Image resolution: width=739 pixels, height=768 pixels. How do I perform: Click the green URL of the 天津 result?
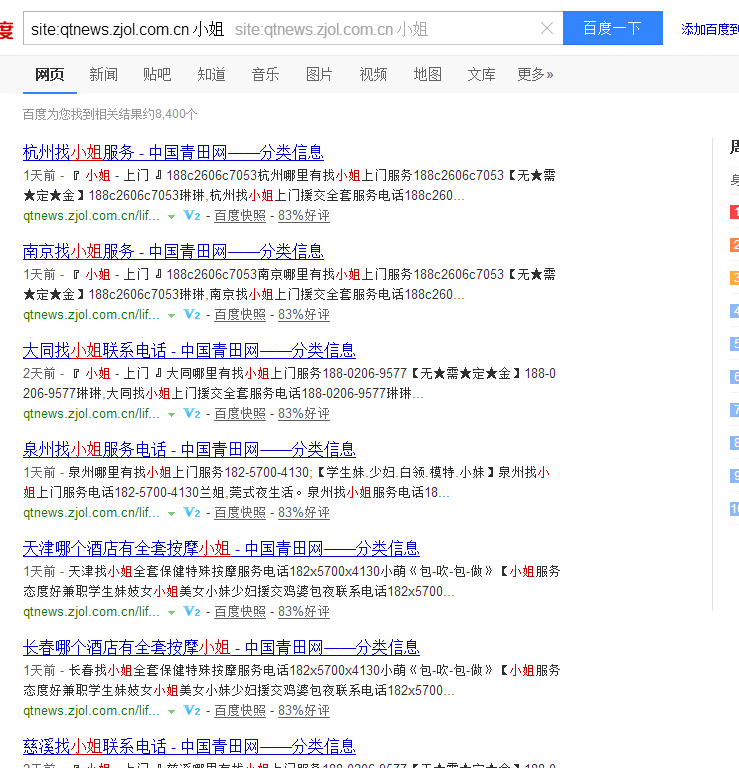pyautogui.click(x=92, y=611)
